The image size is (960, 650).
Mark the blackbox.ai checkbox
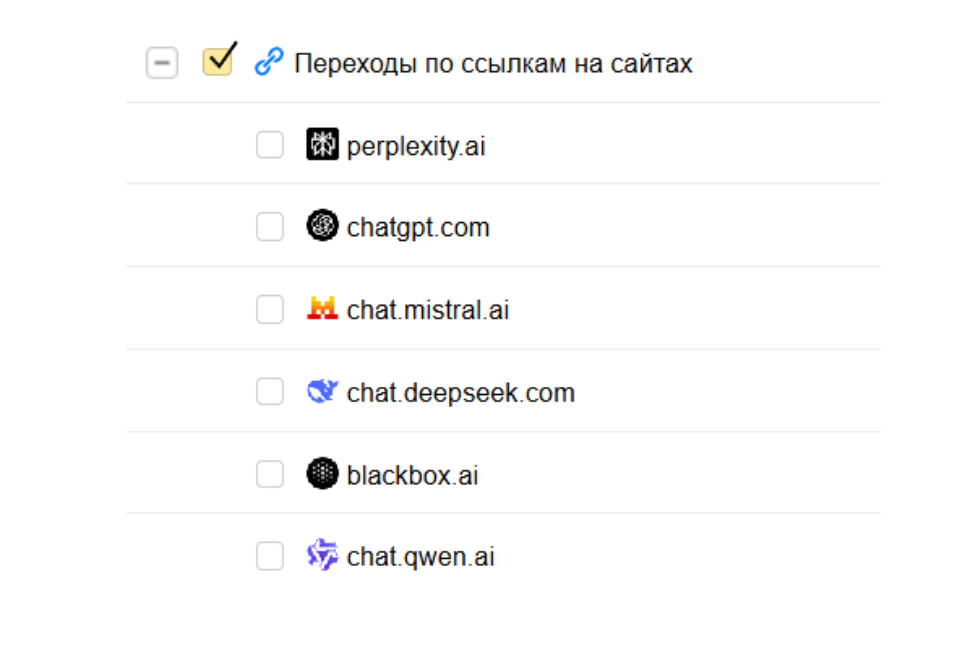(x=270, y=474)
